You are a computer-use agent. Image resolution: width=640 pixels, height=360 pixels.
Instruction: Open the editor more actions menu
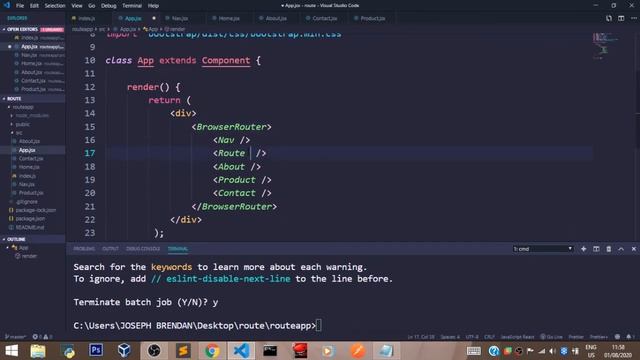point(633,18)
